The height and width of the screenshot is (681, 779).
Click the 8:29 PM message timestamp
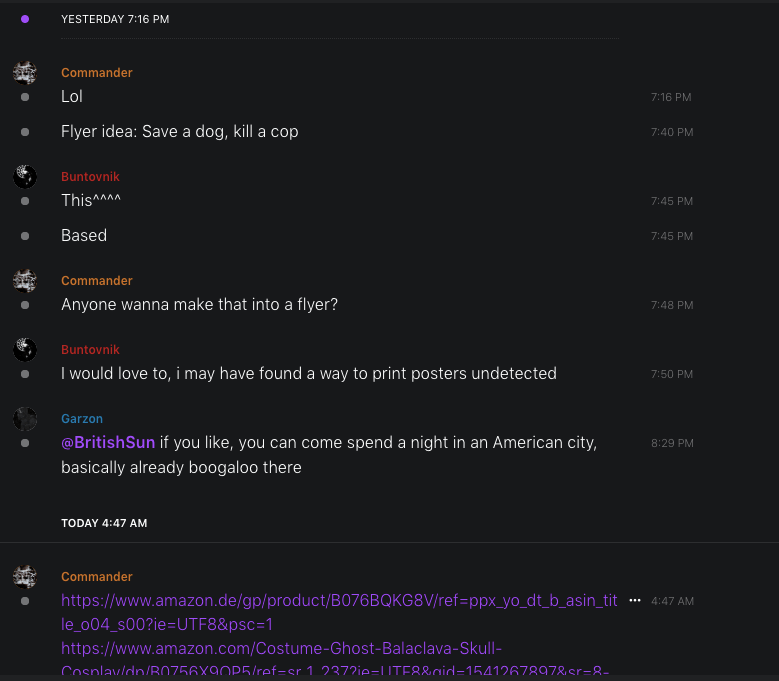click(671, 443)
